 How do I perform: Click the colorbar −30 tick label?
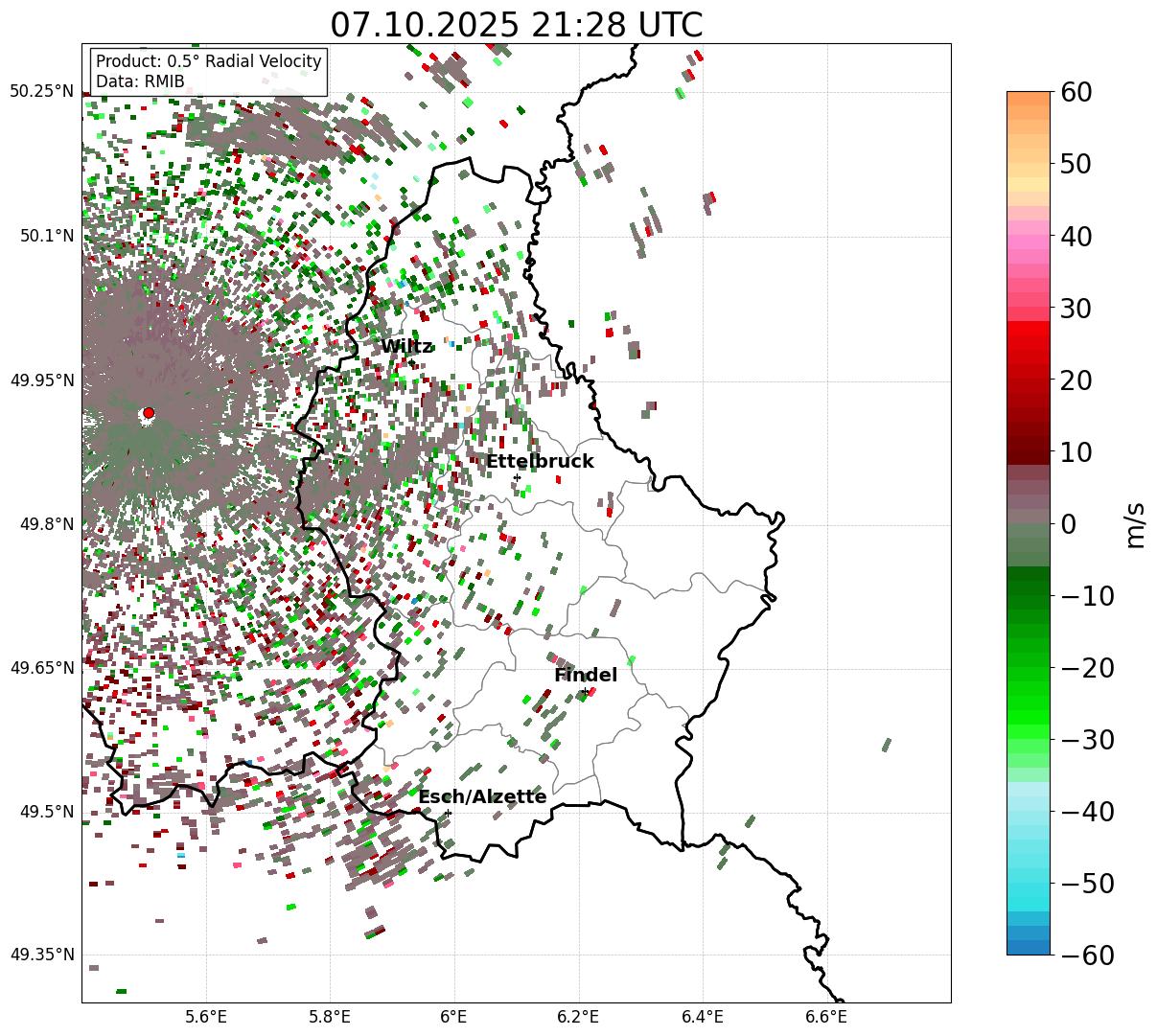click(x=1087, y=740)
